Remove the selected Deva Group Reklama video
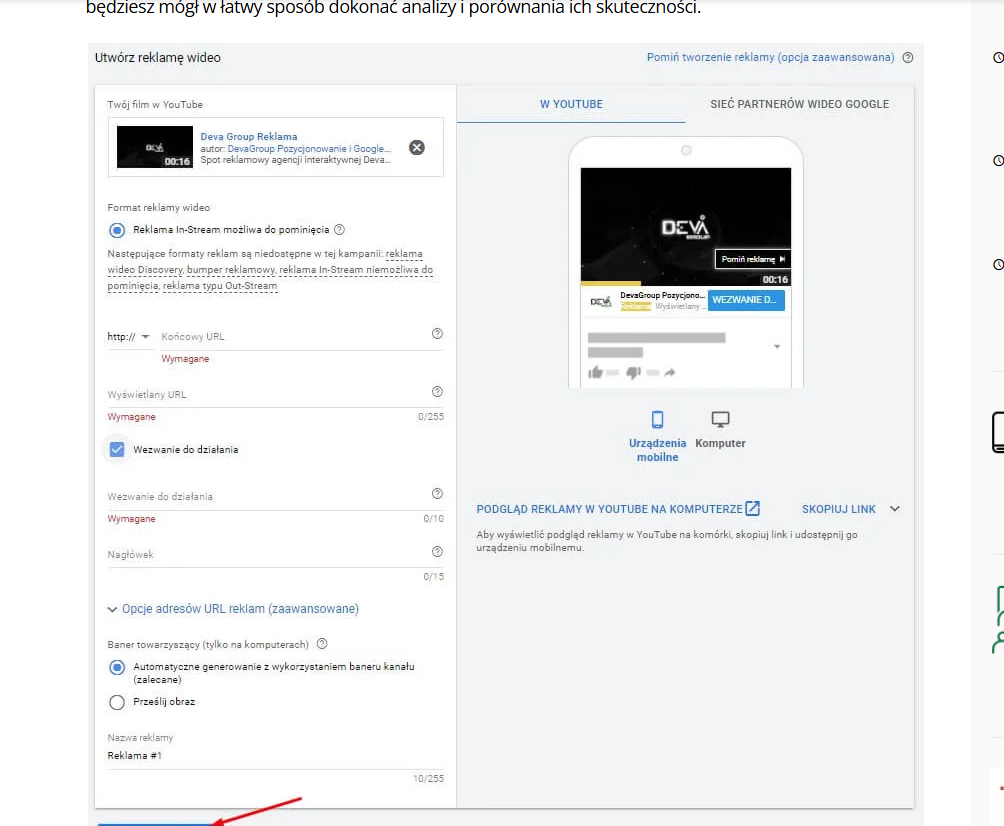This screenshot has height=826, width=1004. click(417, 148)
